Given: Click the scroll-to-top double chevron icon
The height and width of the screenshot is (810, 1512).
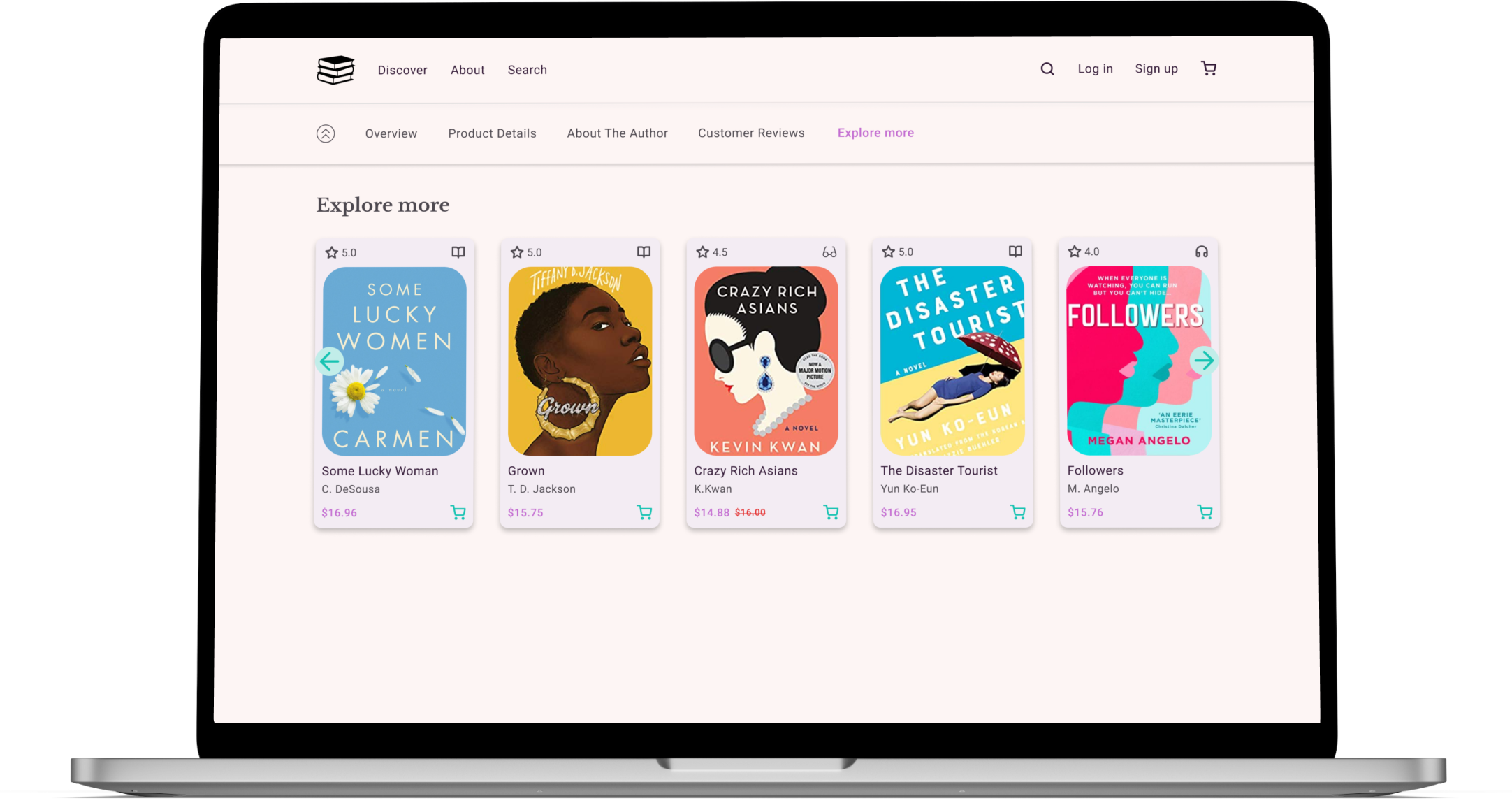Looking at the screenshot, I should tap(326, 133).
